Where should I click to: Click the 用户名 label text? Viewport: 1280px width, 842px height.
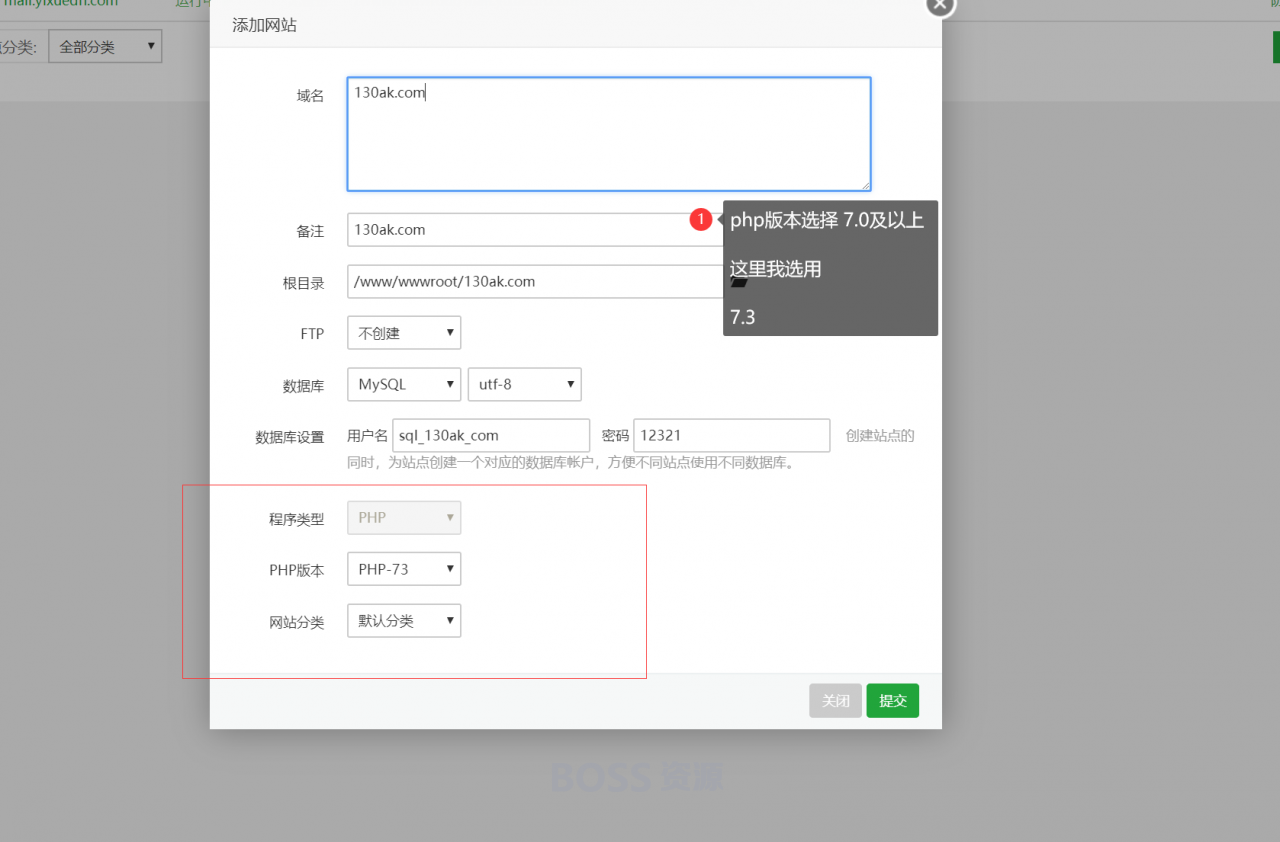(367, 436)
